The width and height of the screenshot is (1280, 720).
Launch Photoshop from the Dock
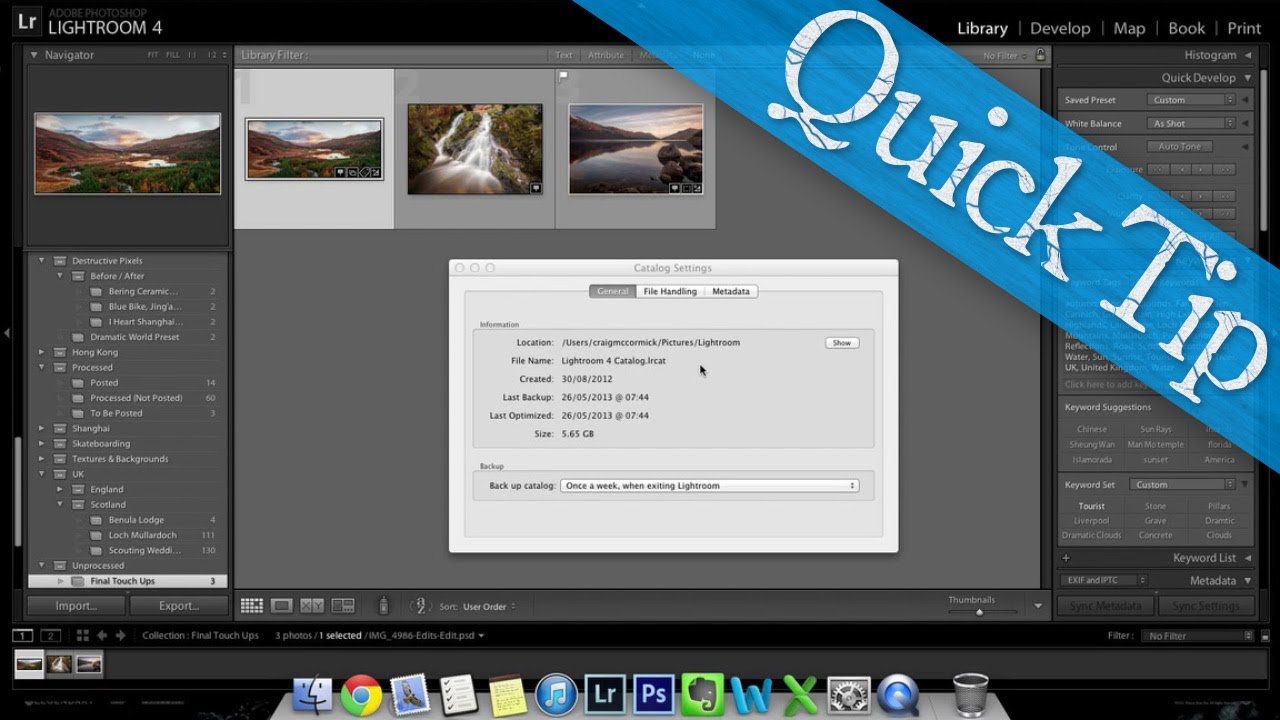tap(653, 695)
